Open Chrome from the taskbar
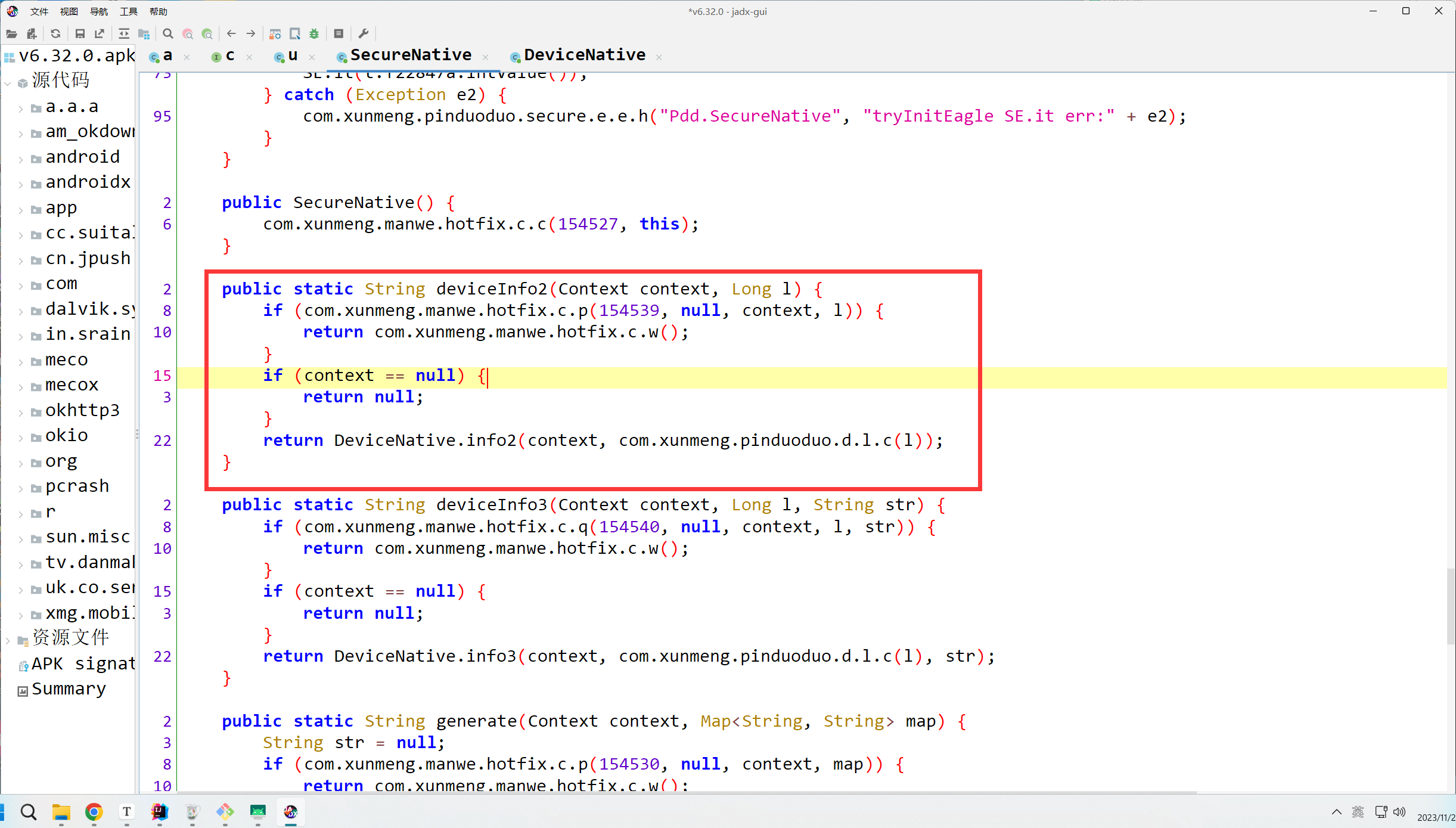 click(94, 812)
